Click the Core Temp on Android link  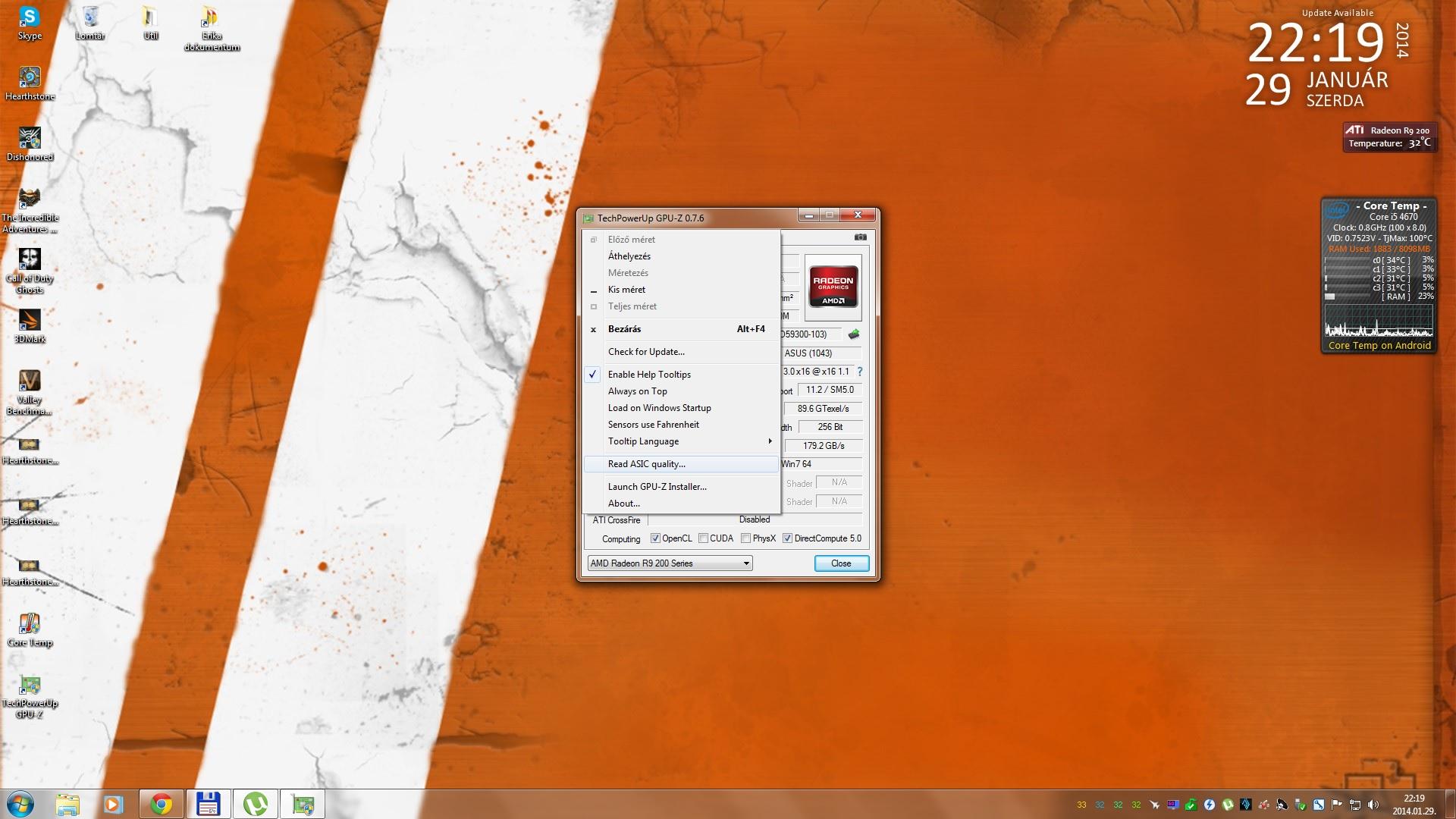[x=1379, y=346]
